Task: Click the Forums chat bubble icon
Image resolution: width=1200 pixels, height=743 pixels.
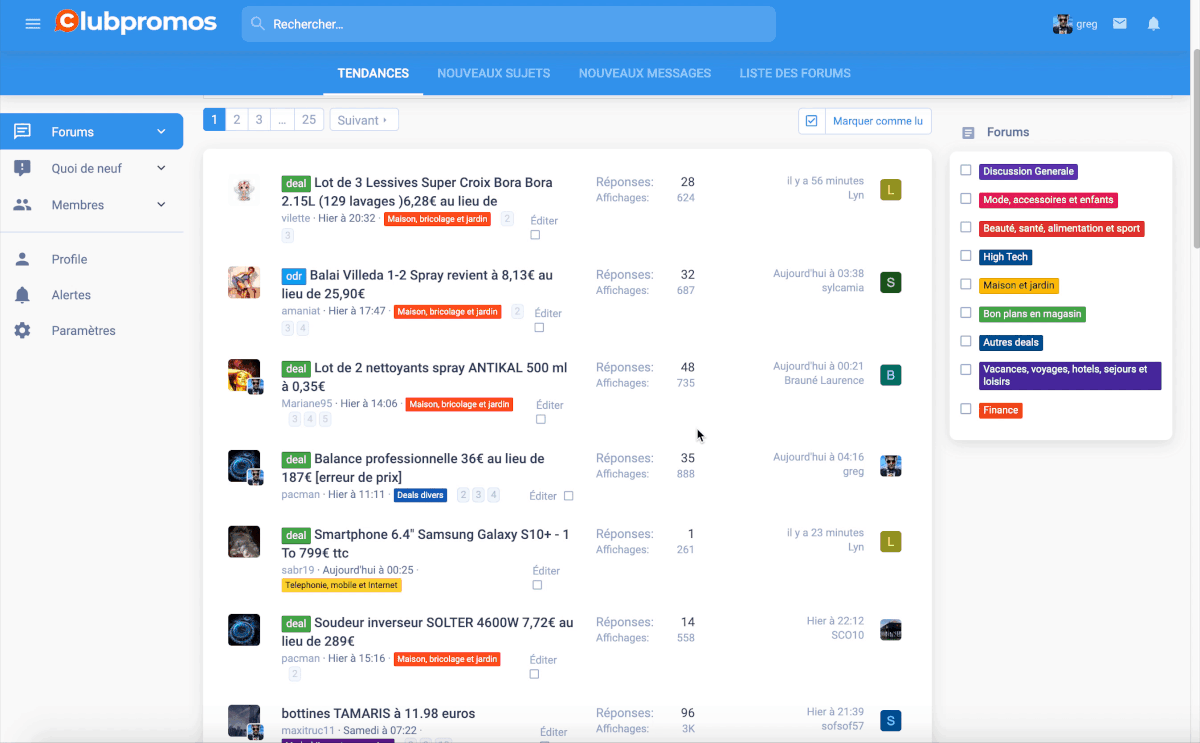Action: [x=22, y=132]
